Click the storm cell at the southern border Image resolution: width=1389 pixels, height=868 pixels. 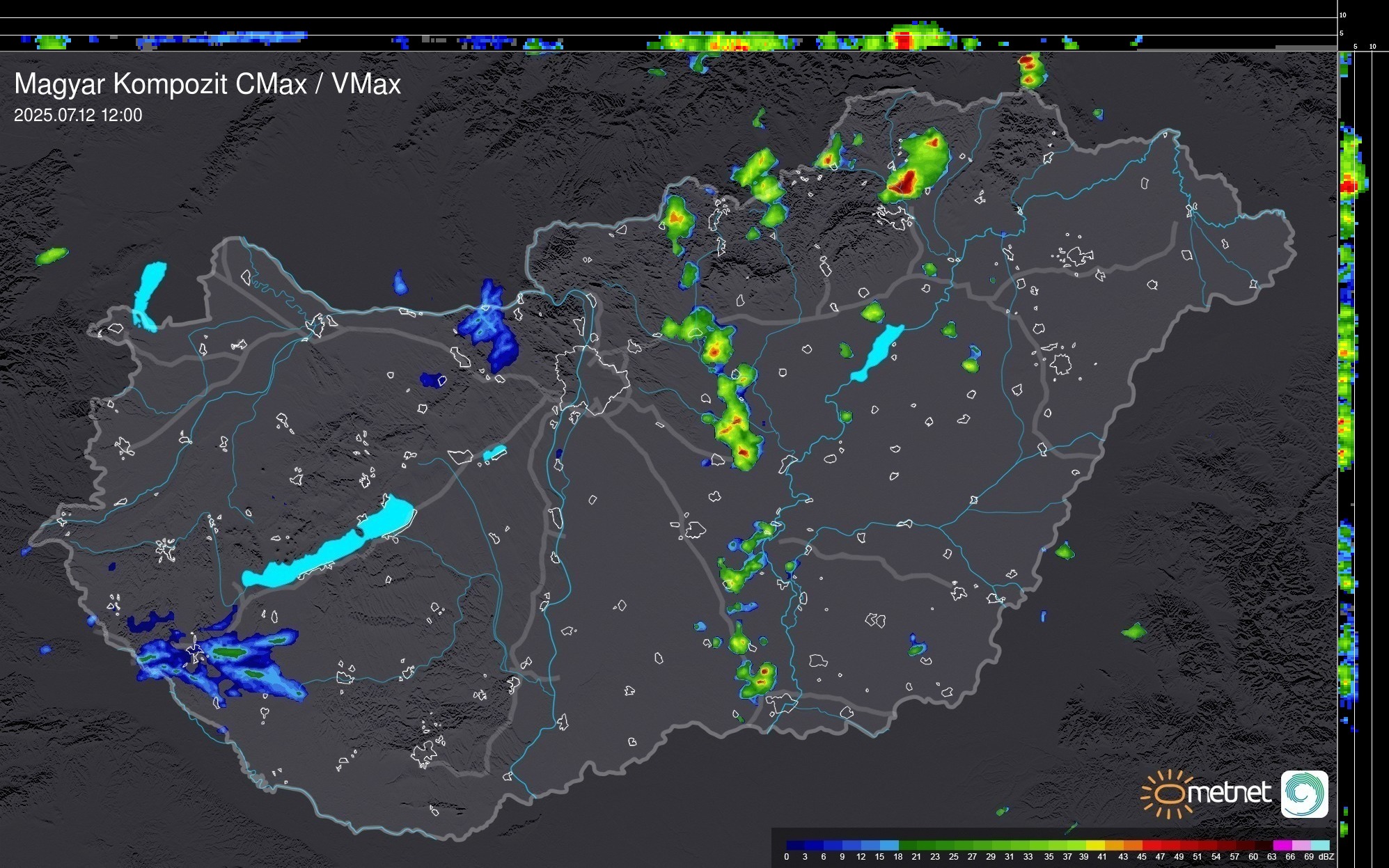tap(758, 679)
